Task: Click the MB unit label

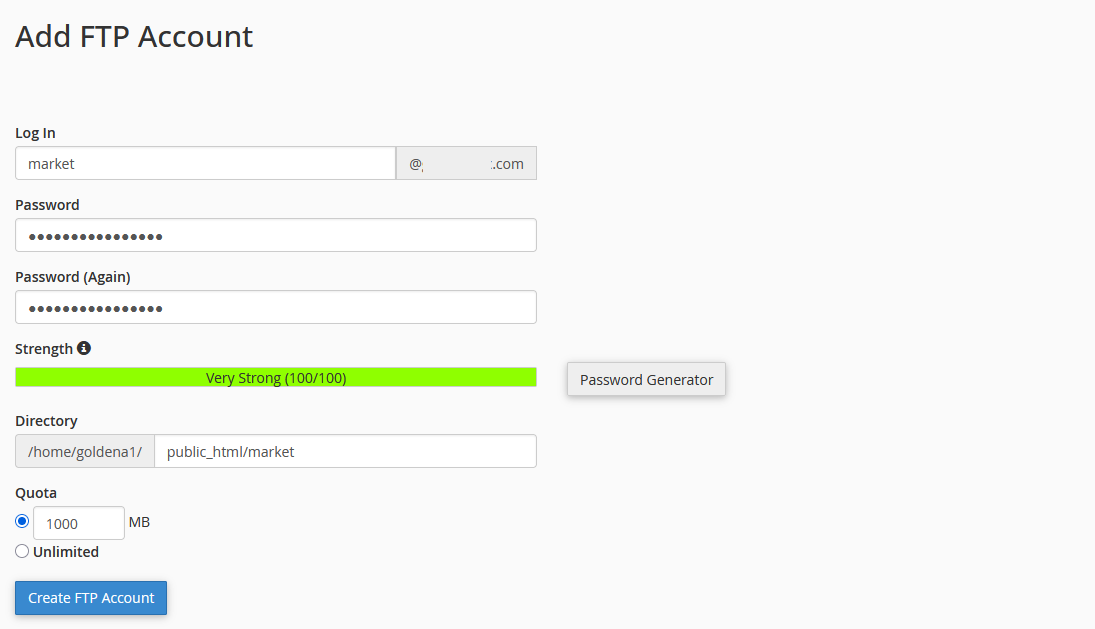Action: tap(139, 522)
